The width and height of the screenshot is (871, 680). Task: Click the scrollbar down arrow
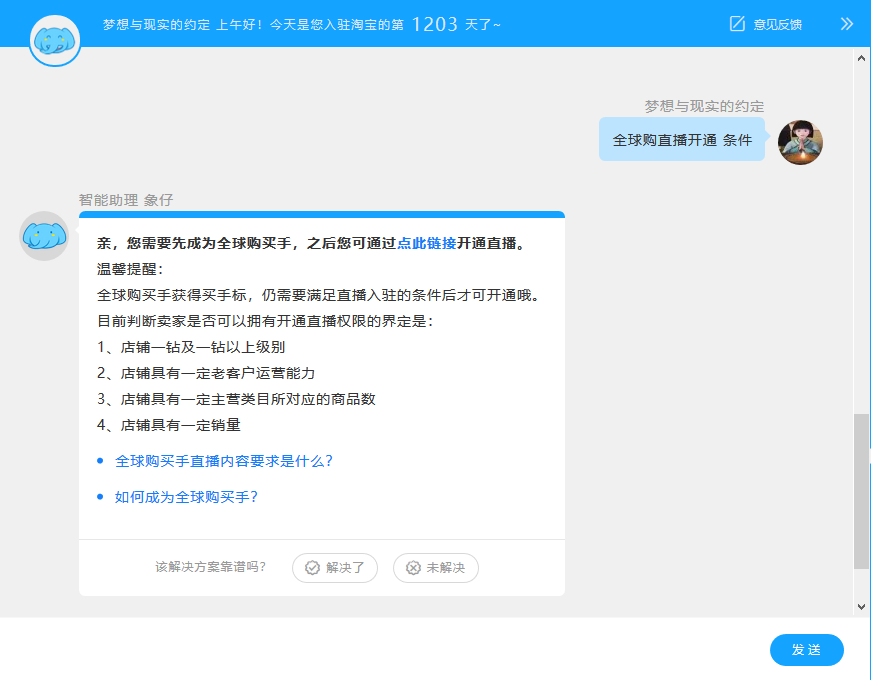861,607
